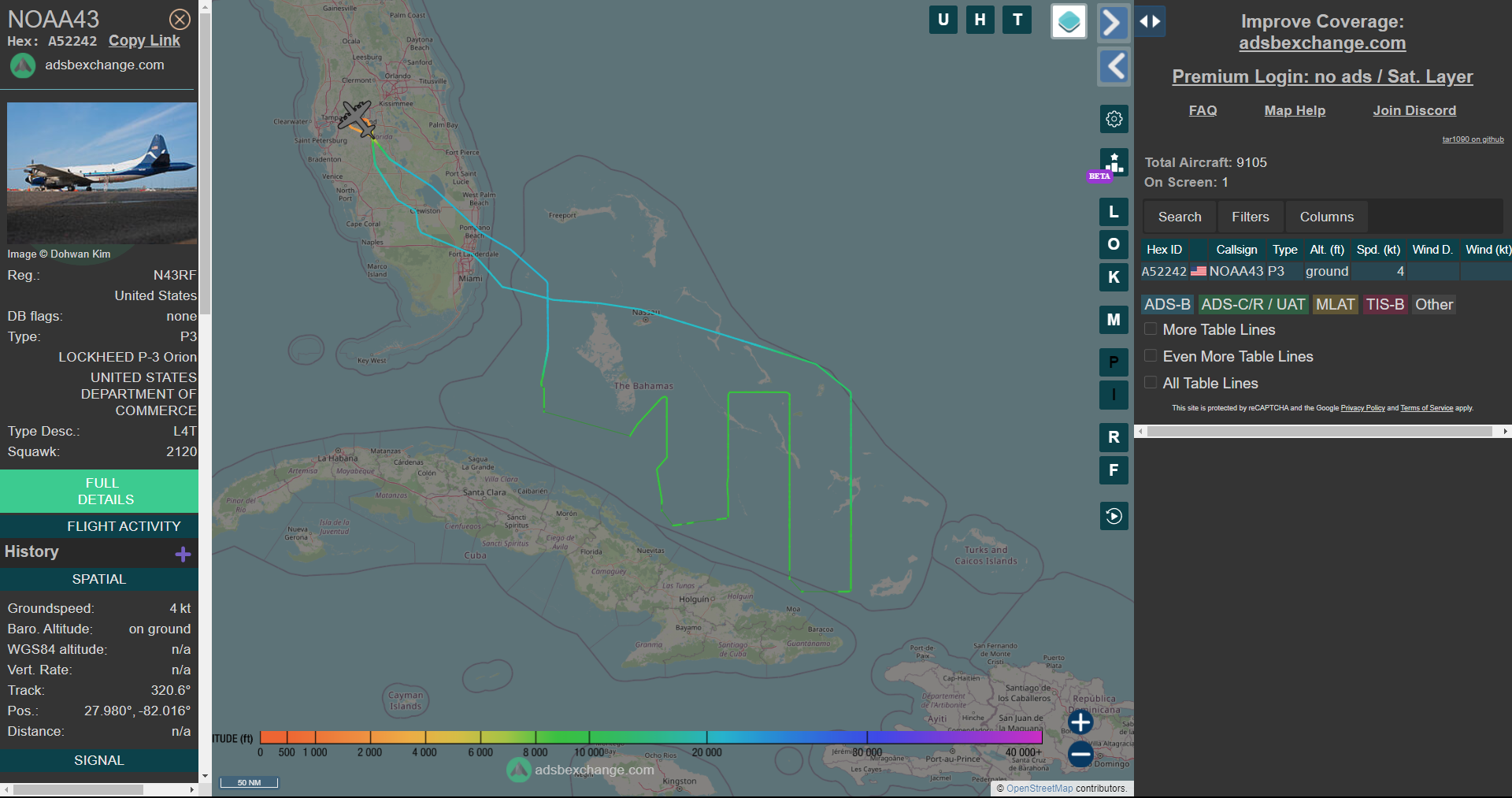Open map settings gear icon
Viewport: 1512px width, 798px height.
pyautogui.click(x=1114, y=119)
